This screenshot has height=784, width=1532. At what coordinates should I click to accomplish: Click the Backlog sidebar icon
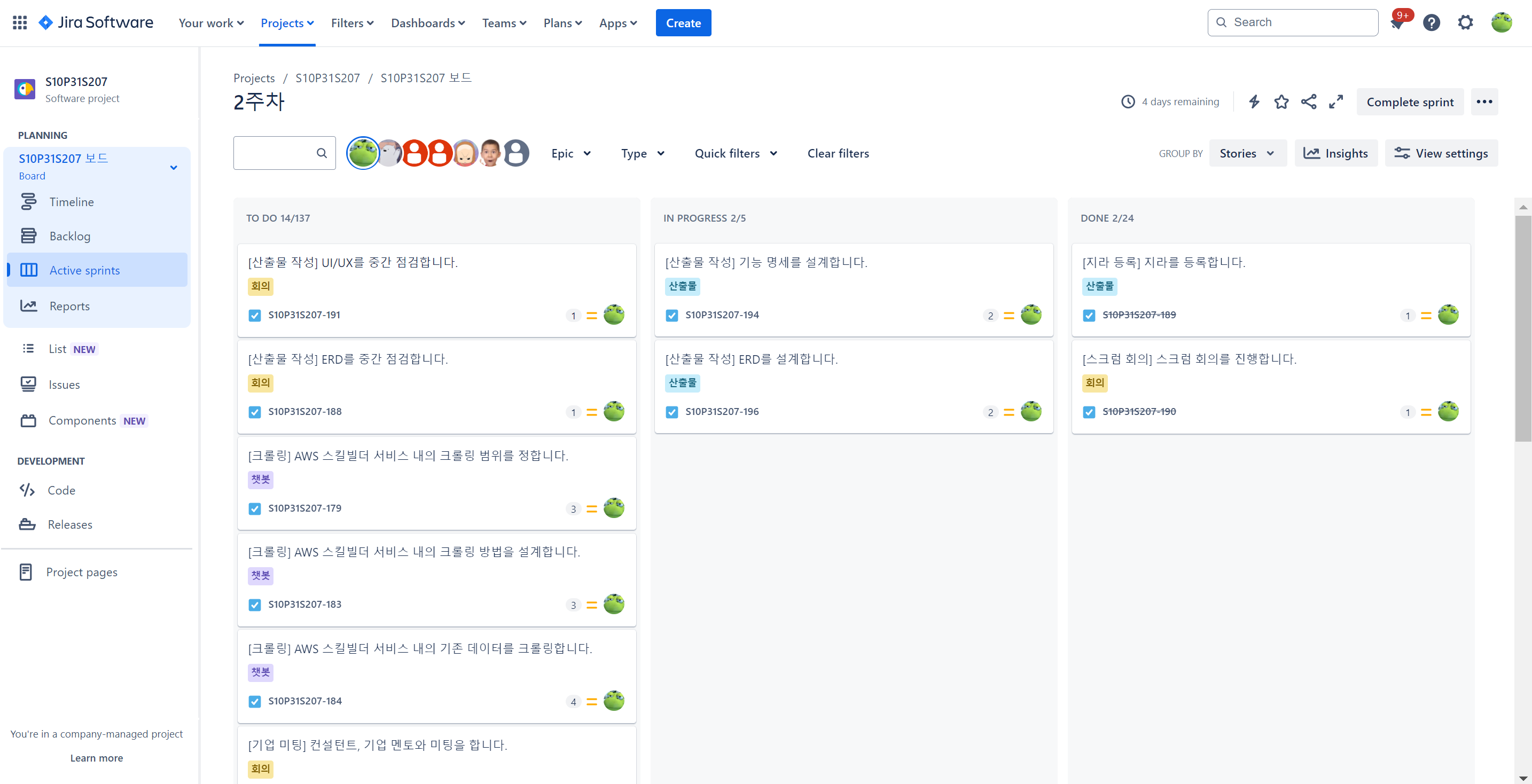28,236
